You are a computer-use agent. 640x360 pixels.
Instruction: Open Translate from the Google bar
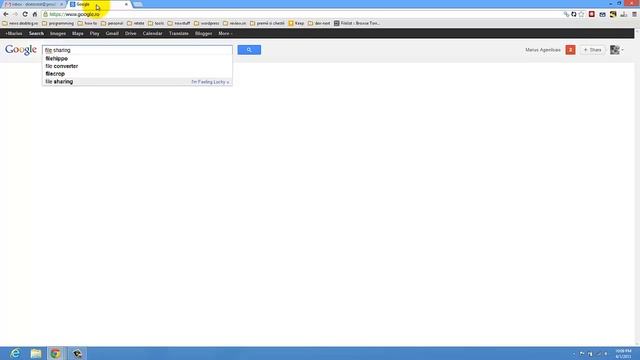(x=179, y=33)
